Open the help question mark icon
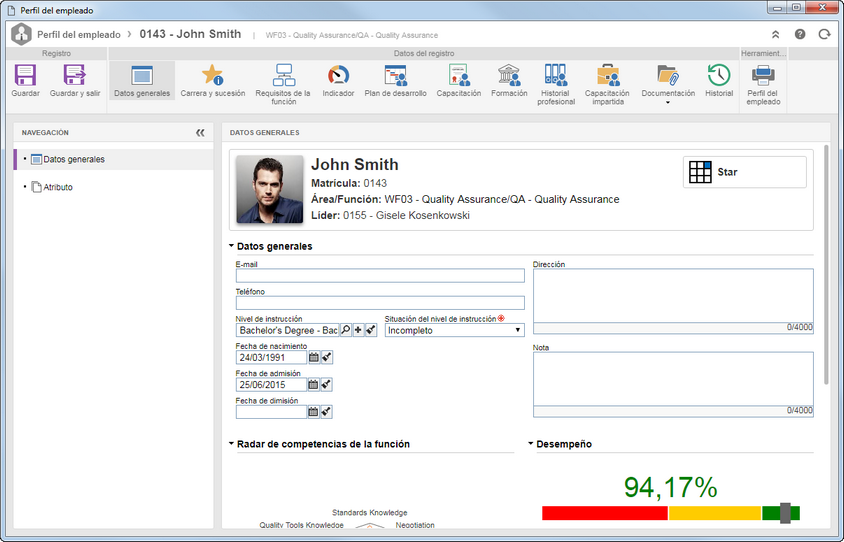 click(x=800, y=34)
